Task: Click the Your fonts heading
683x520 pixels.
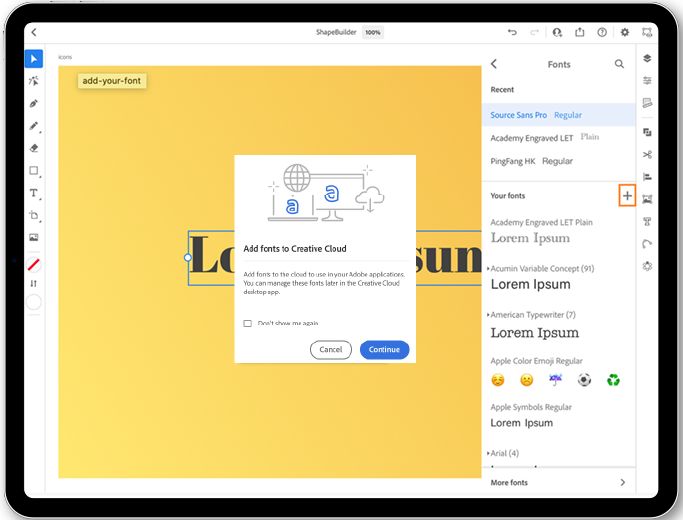Action: point(507,196)
